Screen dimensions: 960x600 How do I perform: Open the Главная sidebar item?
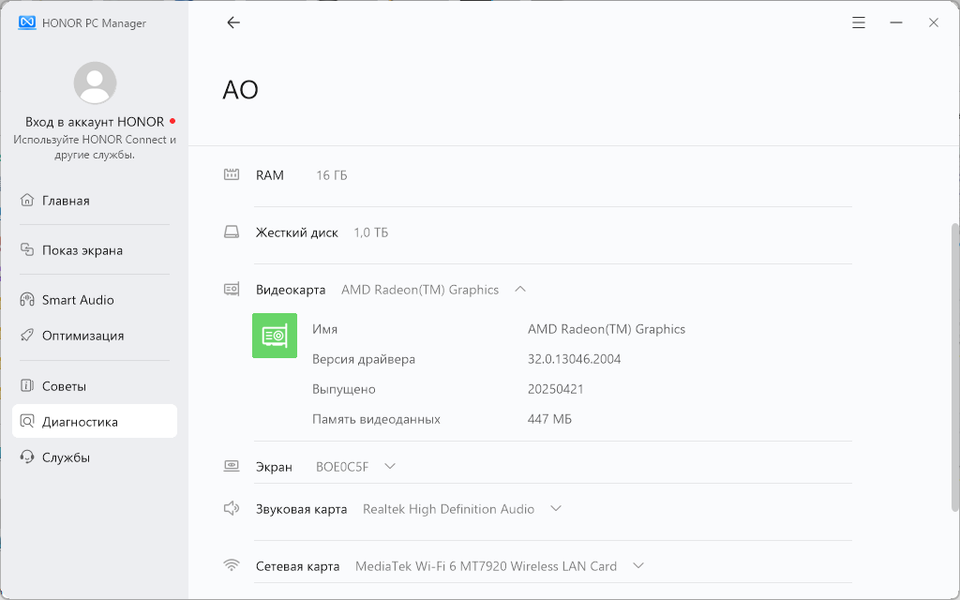pos(66,201)
